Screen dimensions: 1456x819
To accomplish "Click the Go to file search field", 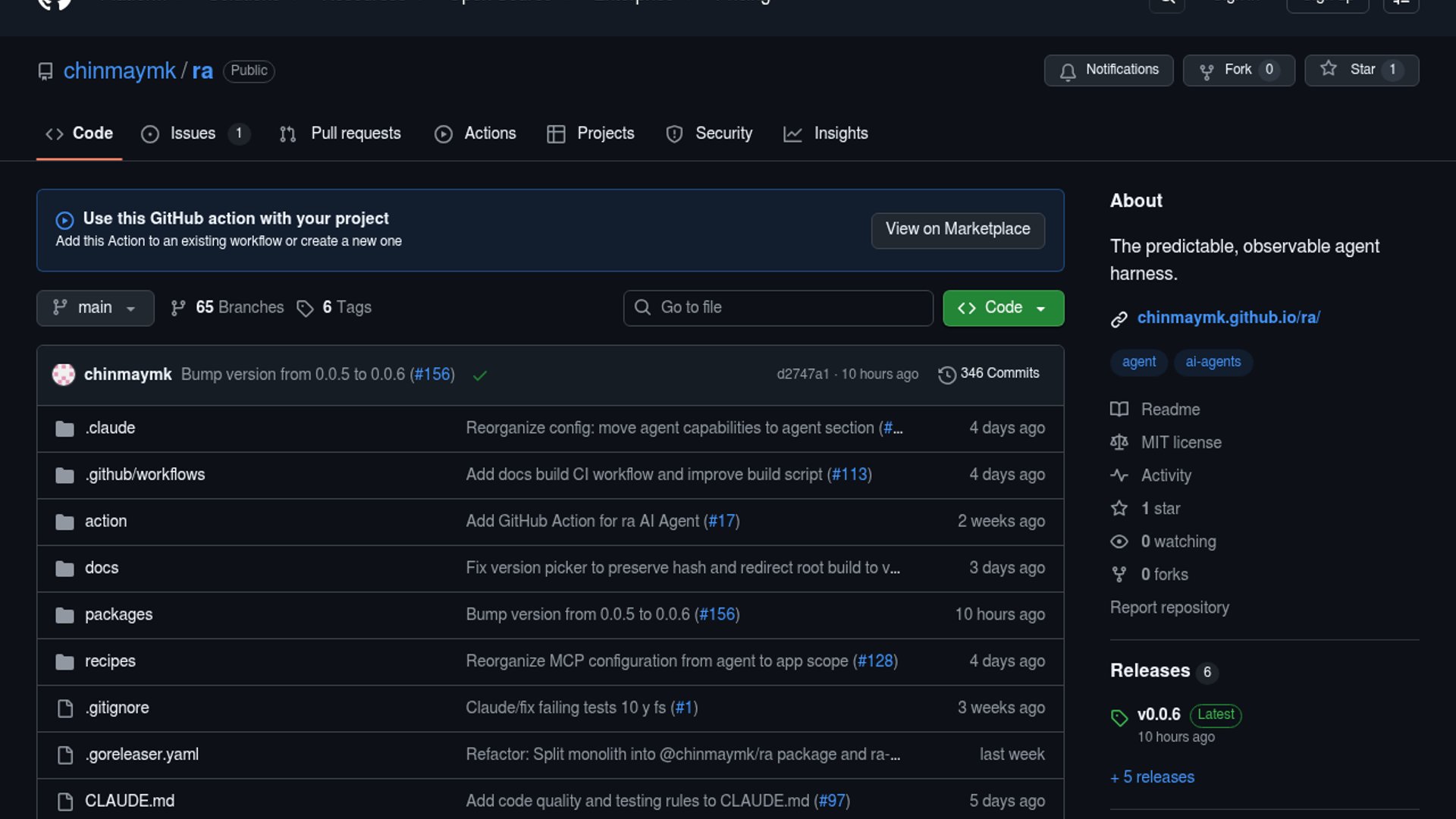I will coord(778,308).
